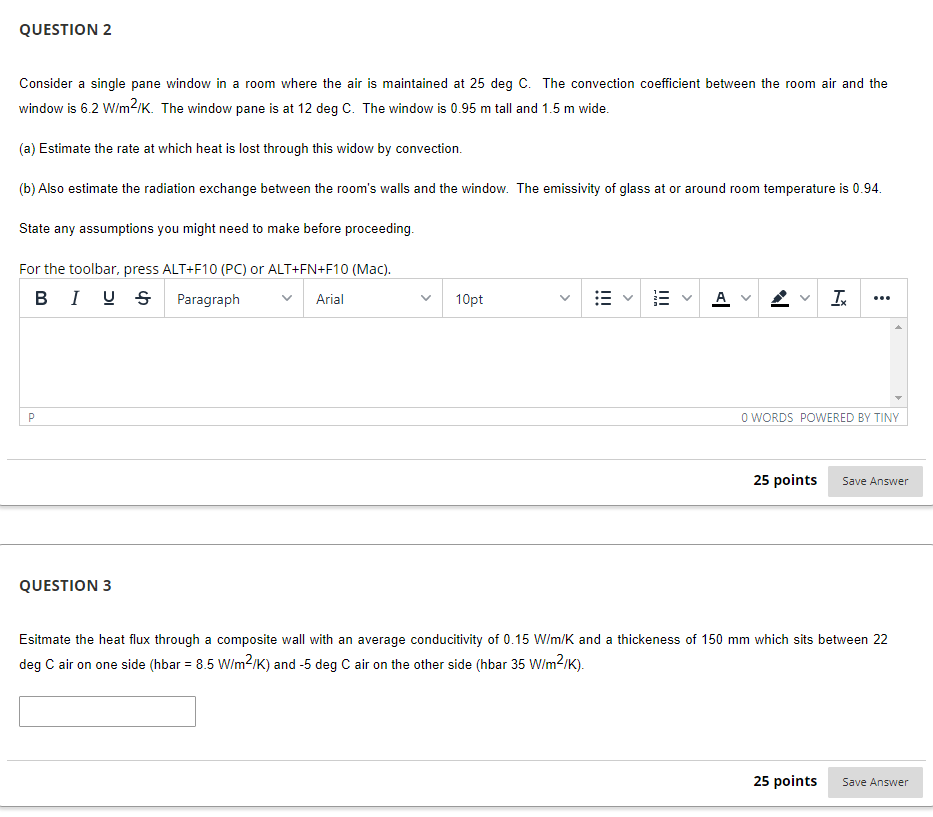Save Answer for Question 2
Viewport: 933px width, 817px height.
[875, 481]
